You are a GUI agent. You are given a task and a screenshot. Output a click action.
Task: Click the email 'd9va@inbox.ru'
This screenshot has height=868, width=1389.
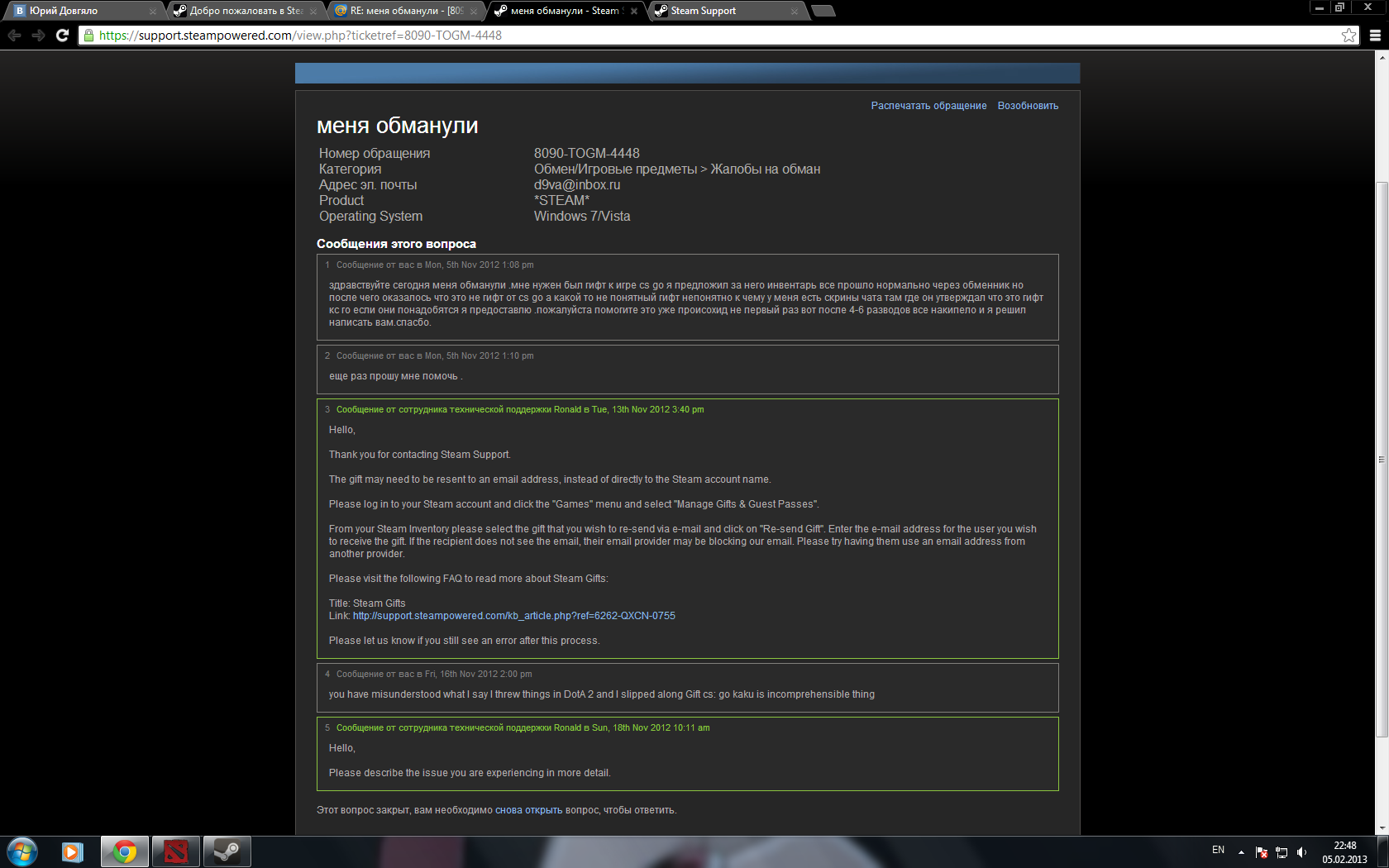[577, 184]
